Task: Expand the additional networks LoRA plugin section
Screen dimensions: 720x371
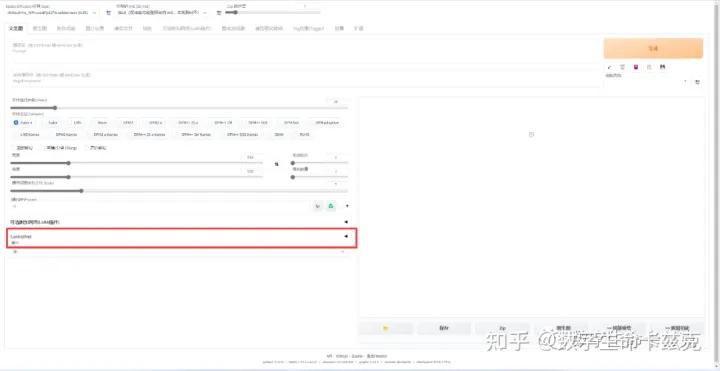Action: click(179, 222)
